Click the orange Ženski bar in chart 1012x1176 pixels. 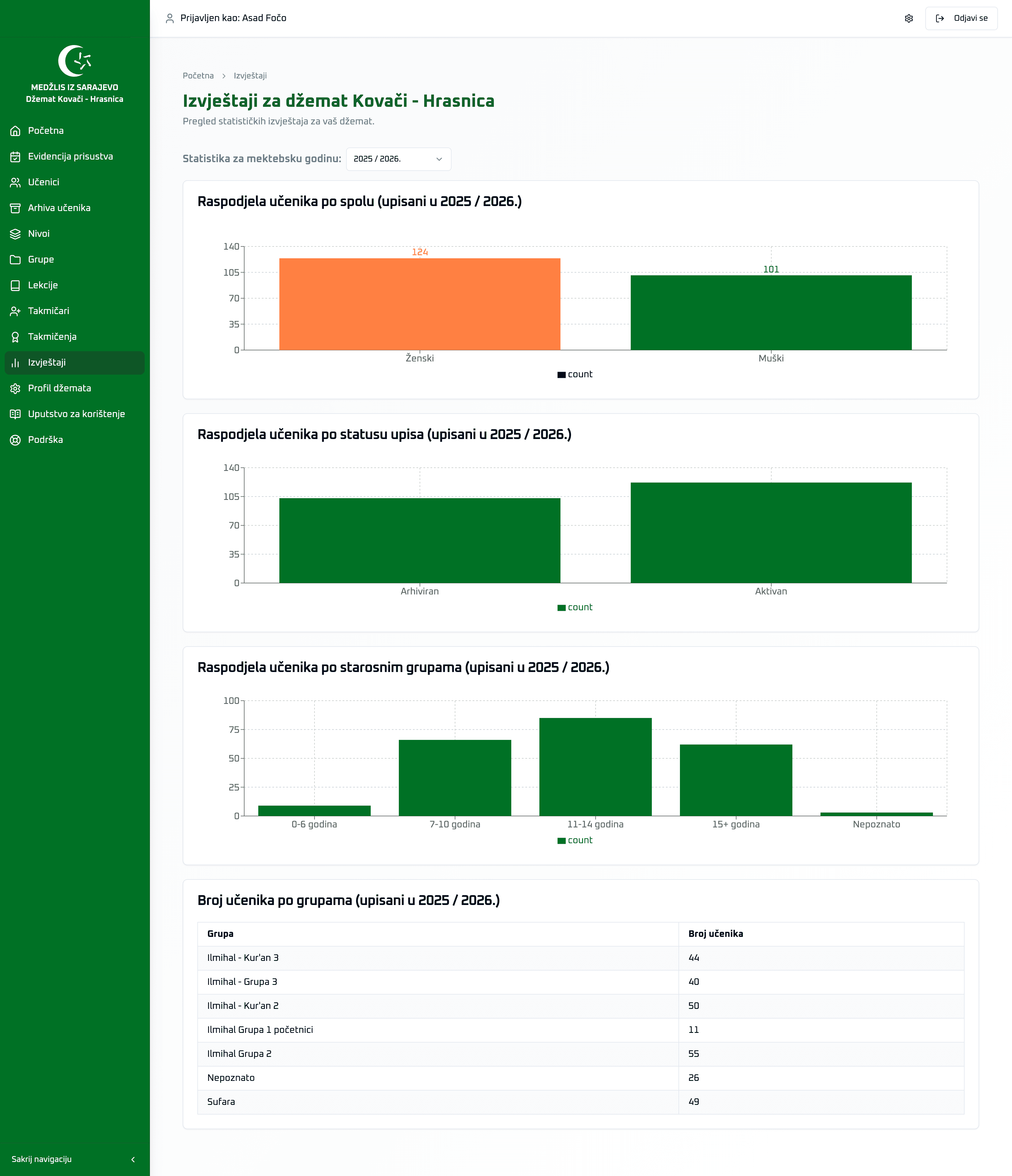419,304
